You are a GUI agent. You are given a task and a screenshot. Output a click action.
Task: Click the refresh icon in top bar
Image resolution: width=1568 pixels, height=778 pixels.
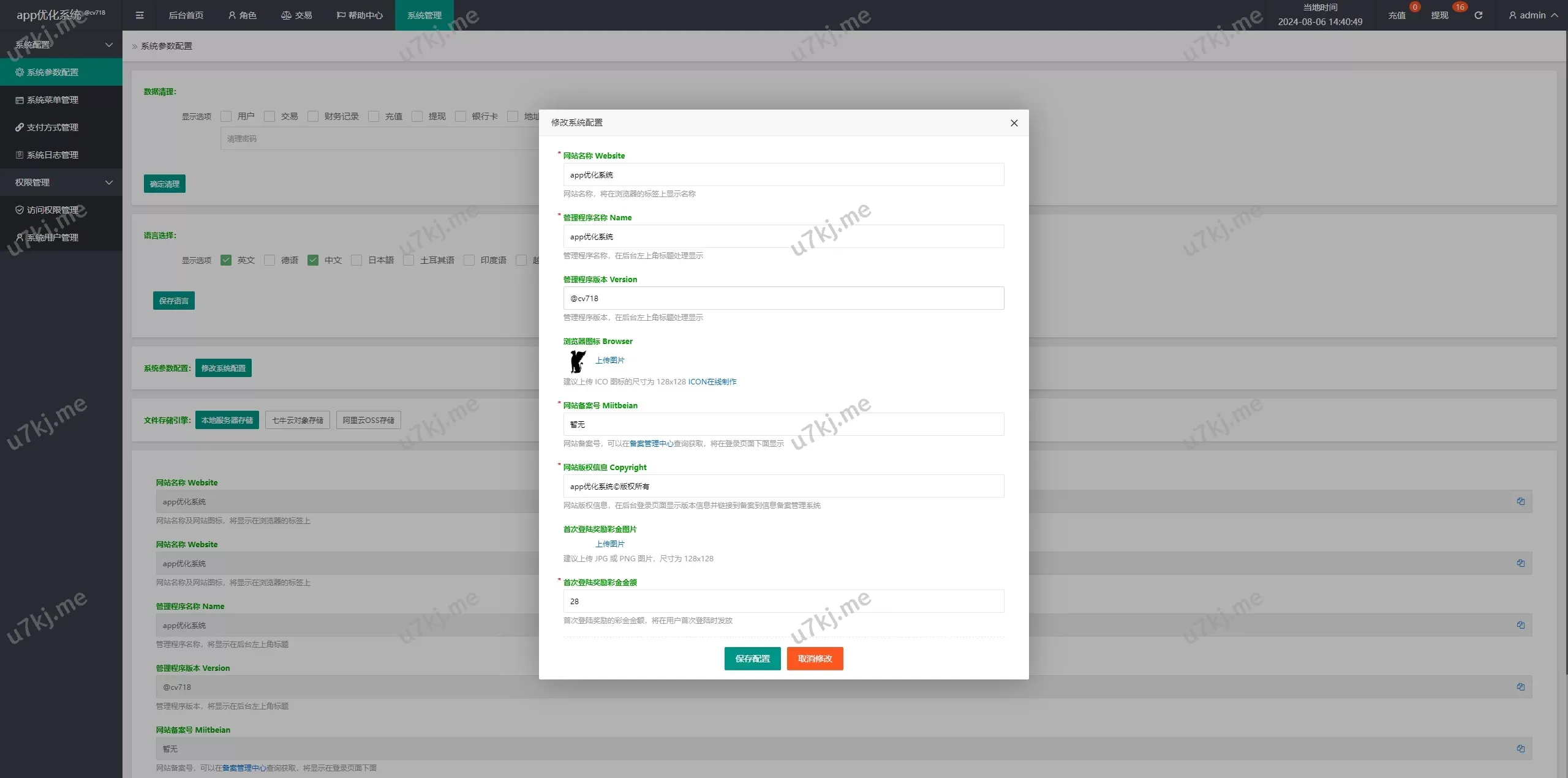pos(1478,15)
